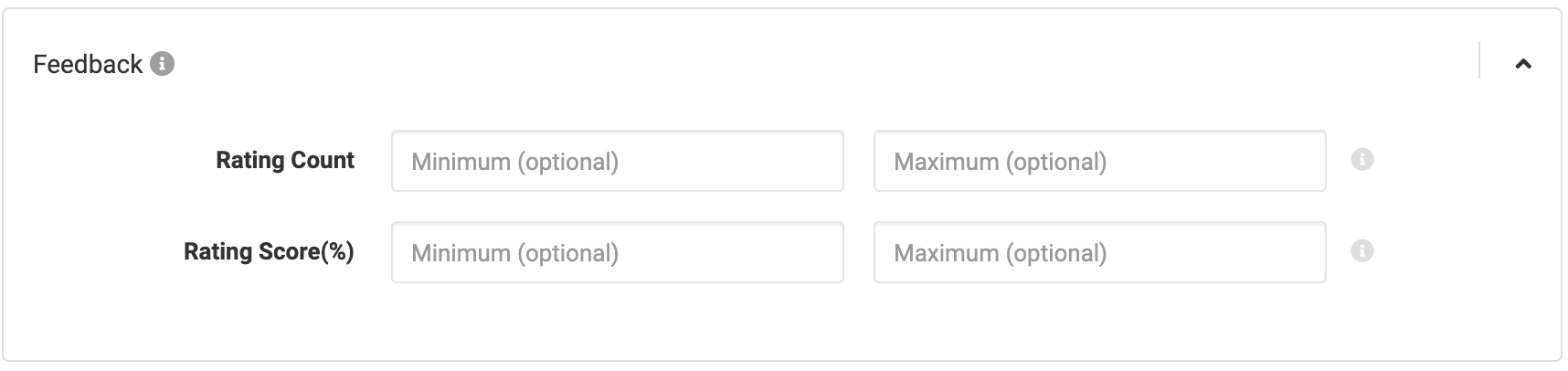Select the Maximum (optional) box for Rating Score(%)

[x=1099, y=252]
